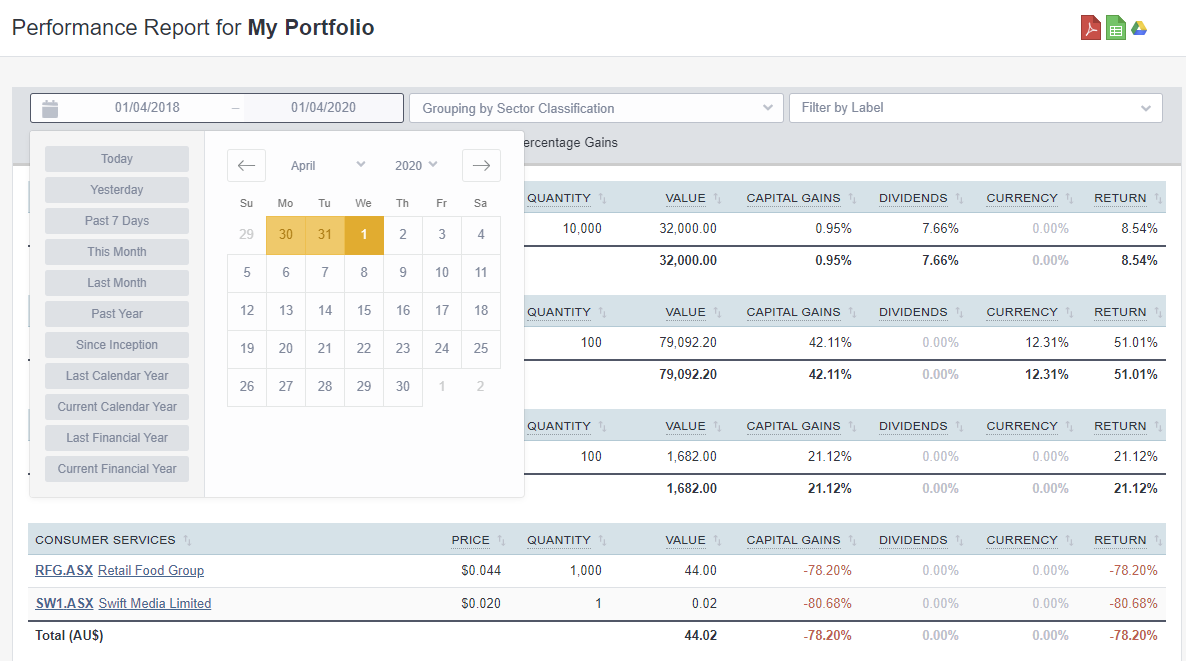Export the performance report as PDF
The height and width of the screenshot is (661, 1186).
click(x=1089, y=27)
